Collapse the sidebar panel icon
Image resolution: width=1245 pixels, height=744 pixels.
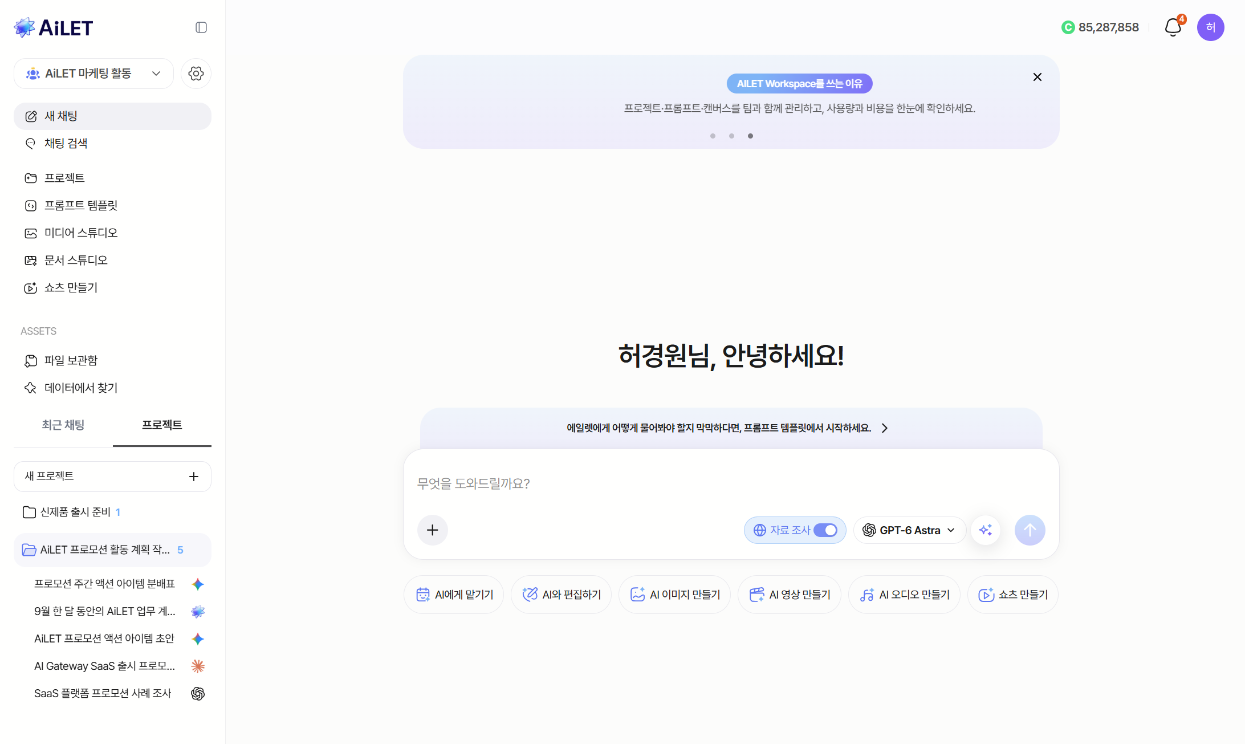coord(201,27)
